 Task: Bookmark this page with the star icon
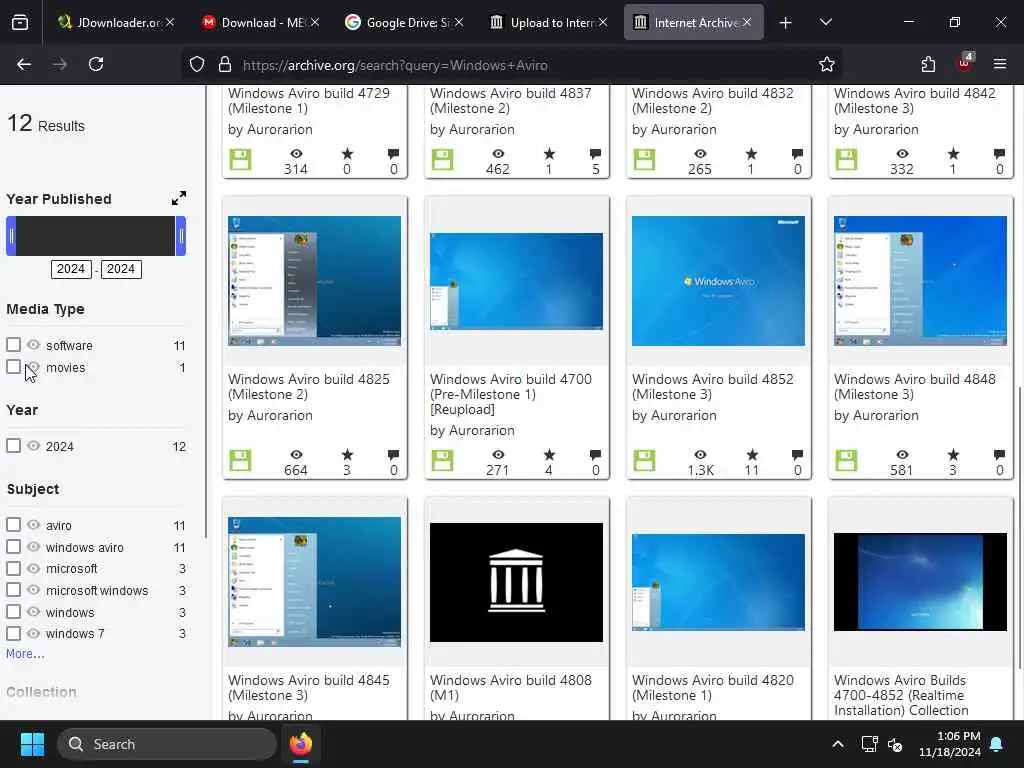(827, 64)
